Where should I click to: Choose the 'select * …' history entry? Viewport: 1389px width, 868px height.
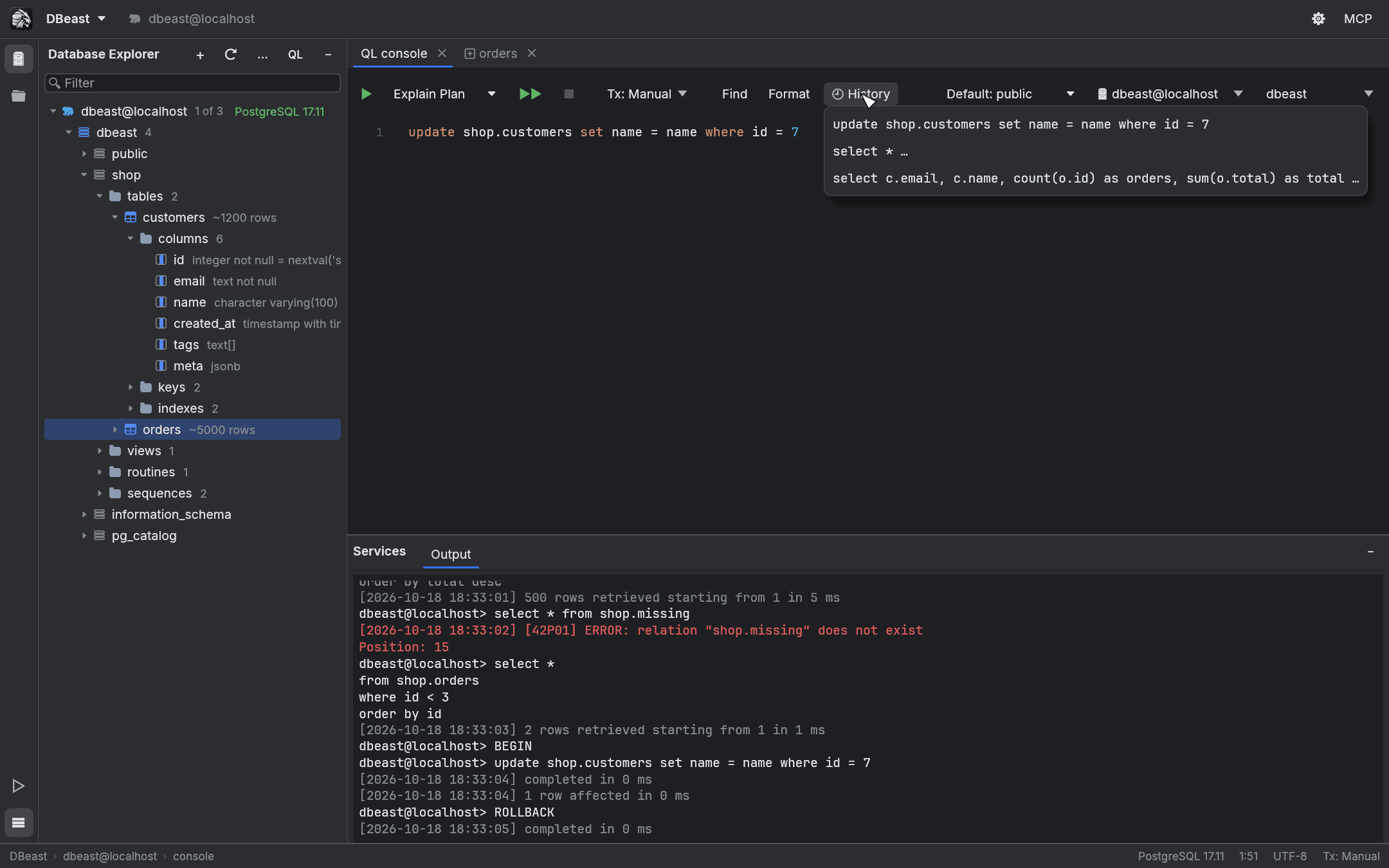point(1095,151)
